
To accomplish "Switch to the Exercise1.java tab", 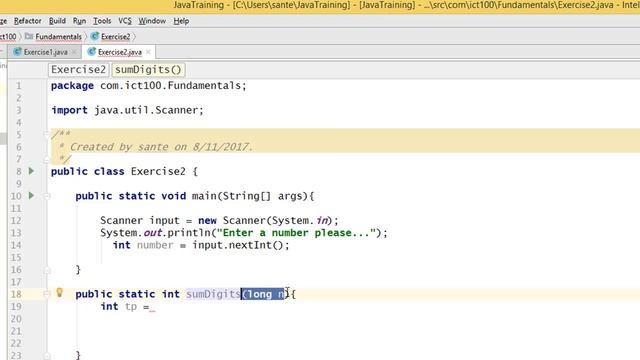I will pyautogui.click(x=45, y=52).
